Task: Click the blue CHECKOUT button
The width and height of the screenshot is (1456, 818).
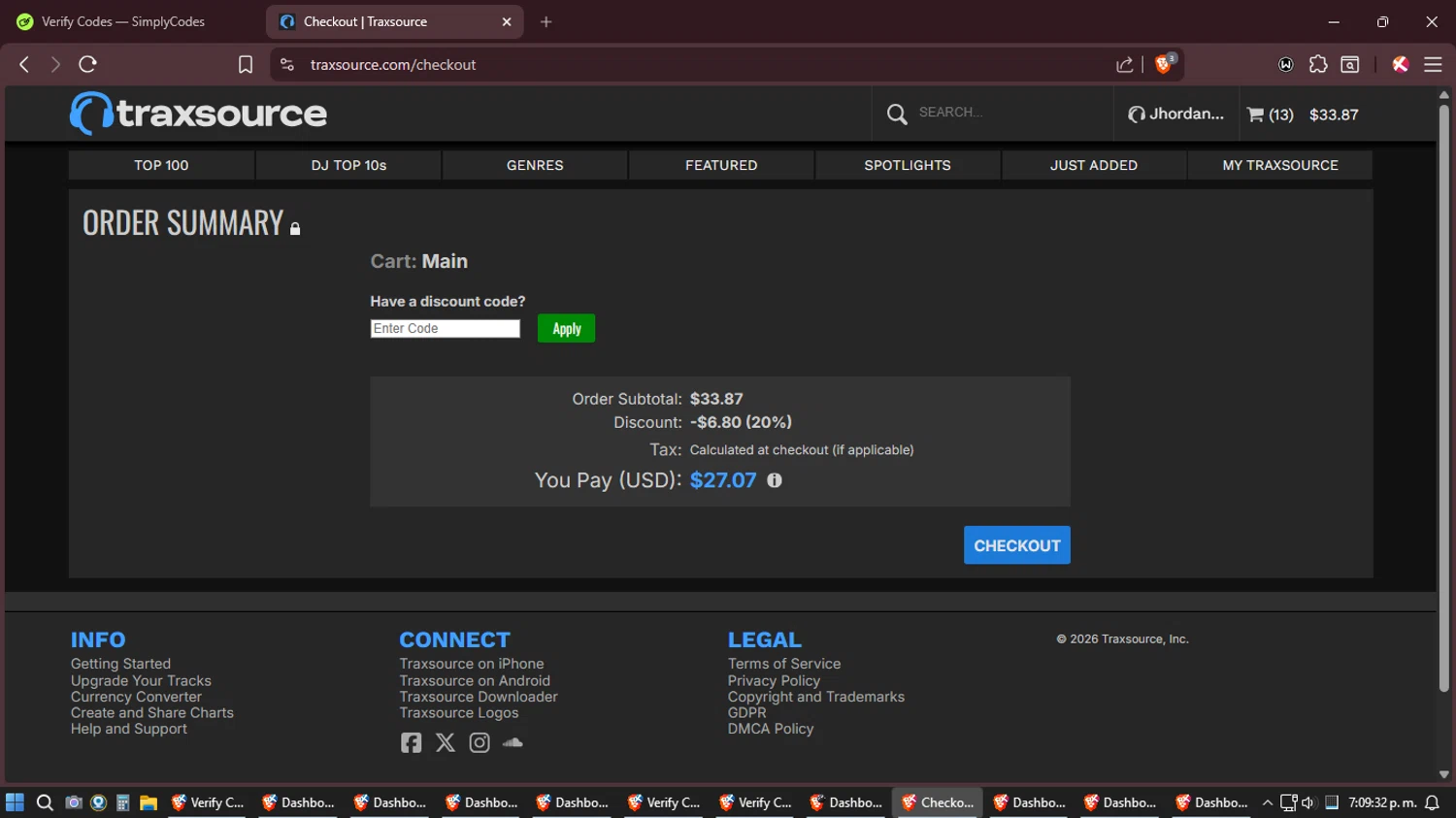Action: pos(1017,545)
